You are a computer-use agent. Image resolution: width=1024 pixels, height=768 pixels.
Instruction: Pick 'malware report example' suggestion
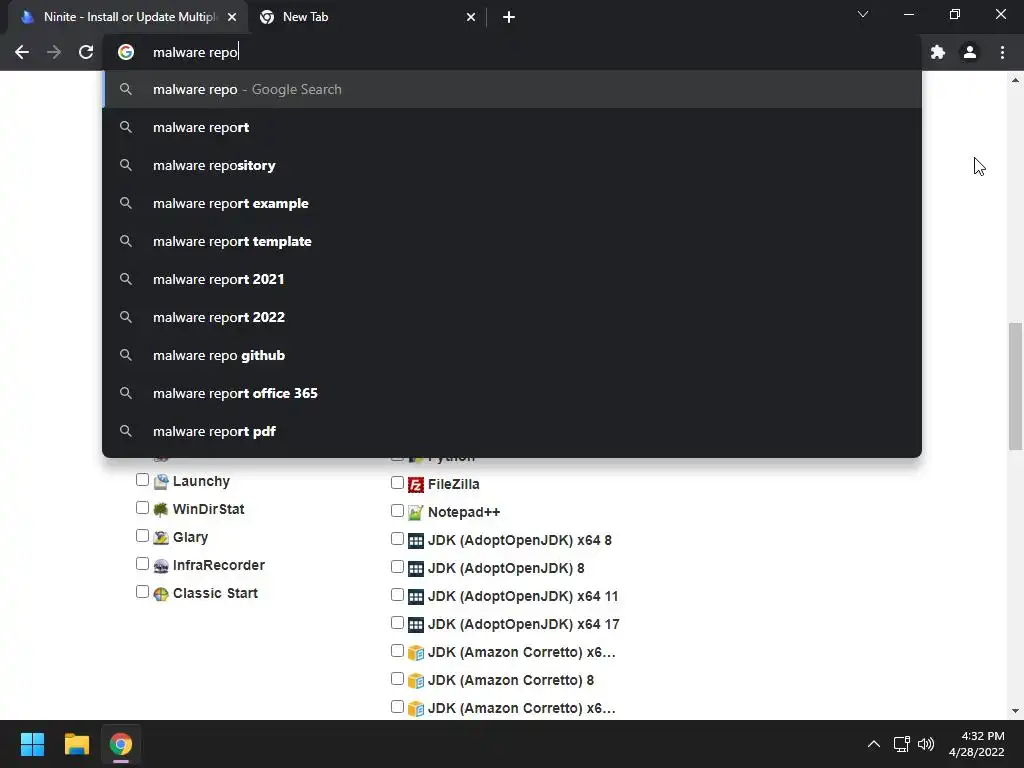[512, 203]
